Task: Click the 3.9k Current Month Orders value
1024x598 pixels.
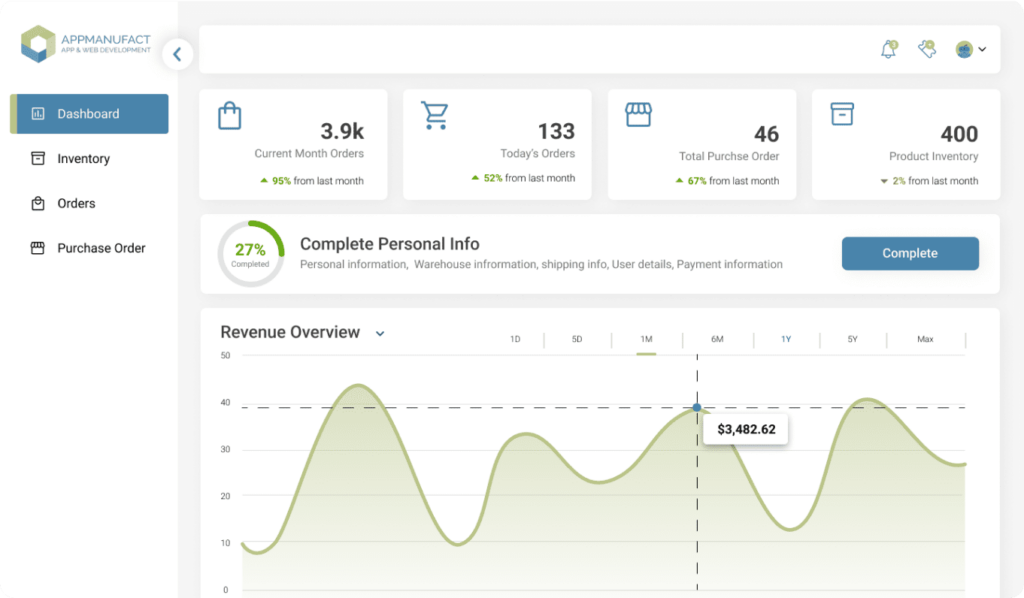Action: pyautogui.click(x=342, y=131)
